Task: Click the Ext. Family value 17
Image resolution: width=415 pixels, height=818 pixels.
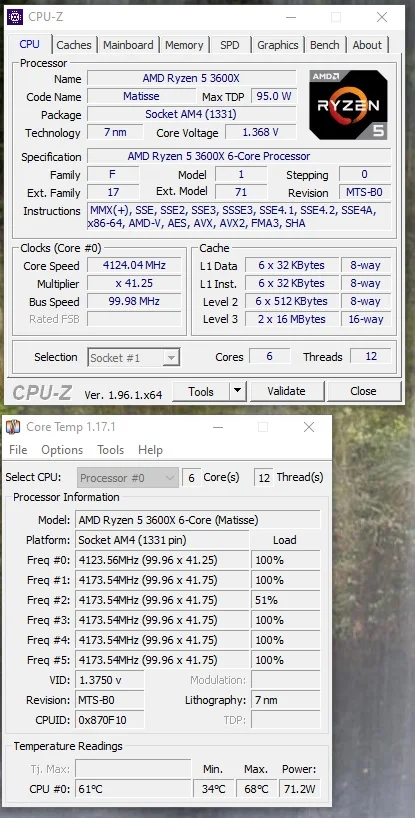Action: [113, 193]
